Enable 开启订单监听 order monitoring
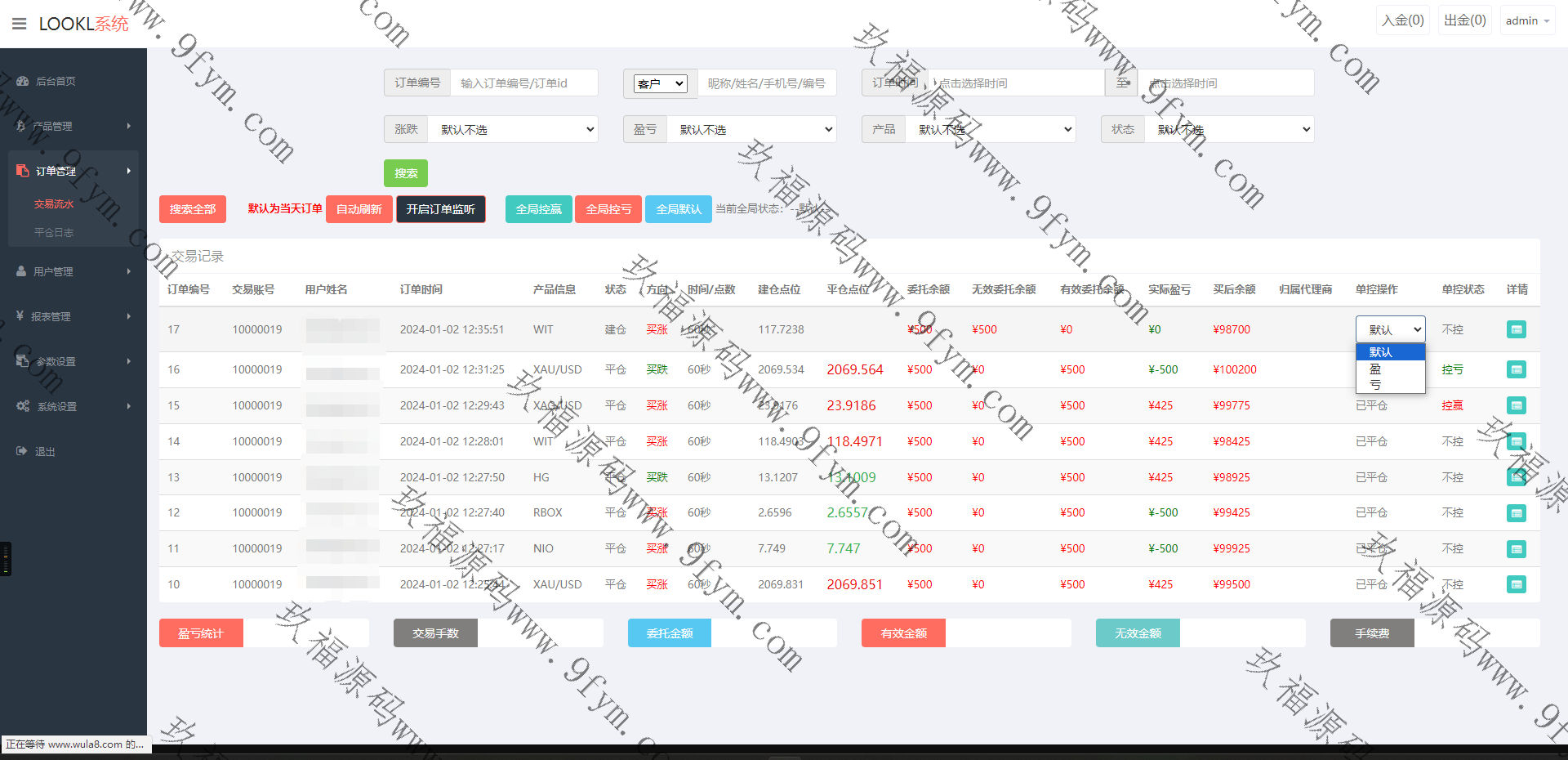Screen dimensions: 1568x760 [440, 209]
